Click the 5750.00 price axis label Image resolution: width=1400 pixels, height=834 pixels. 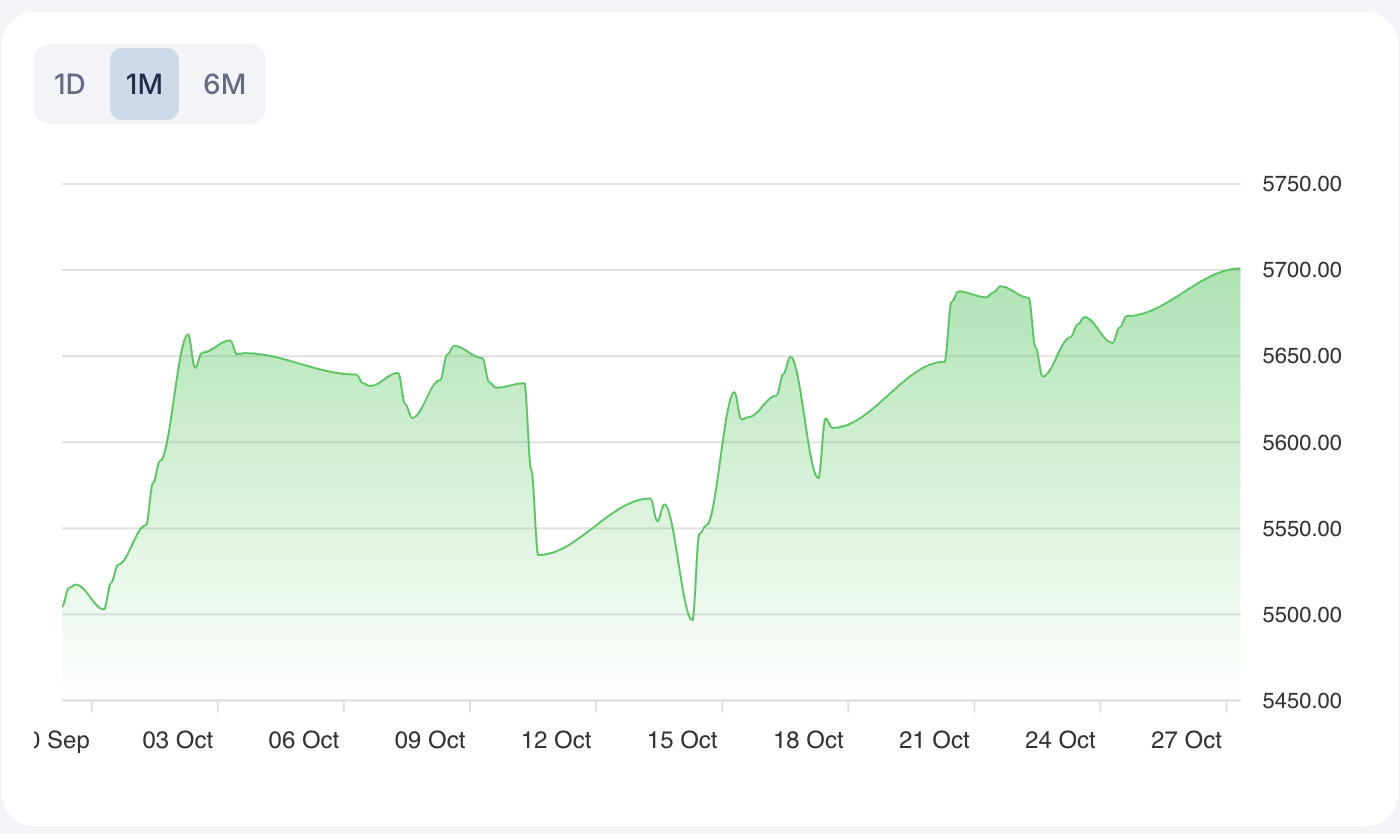coord(1301,185)
